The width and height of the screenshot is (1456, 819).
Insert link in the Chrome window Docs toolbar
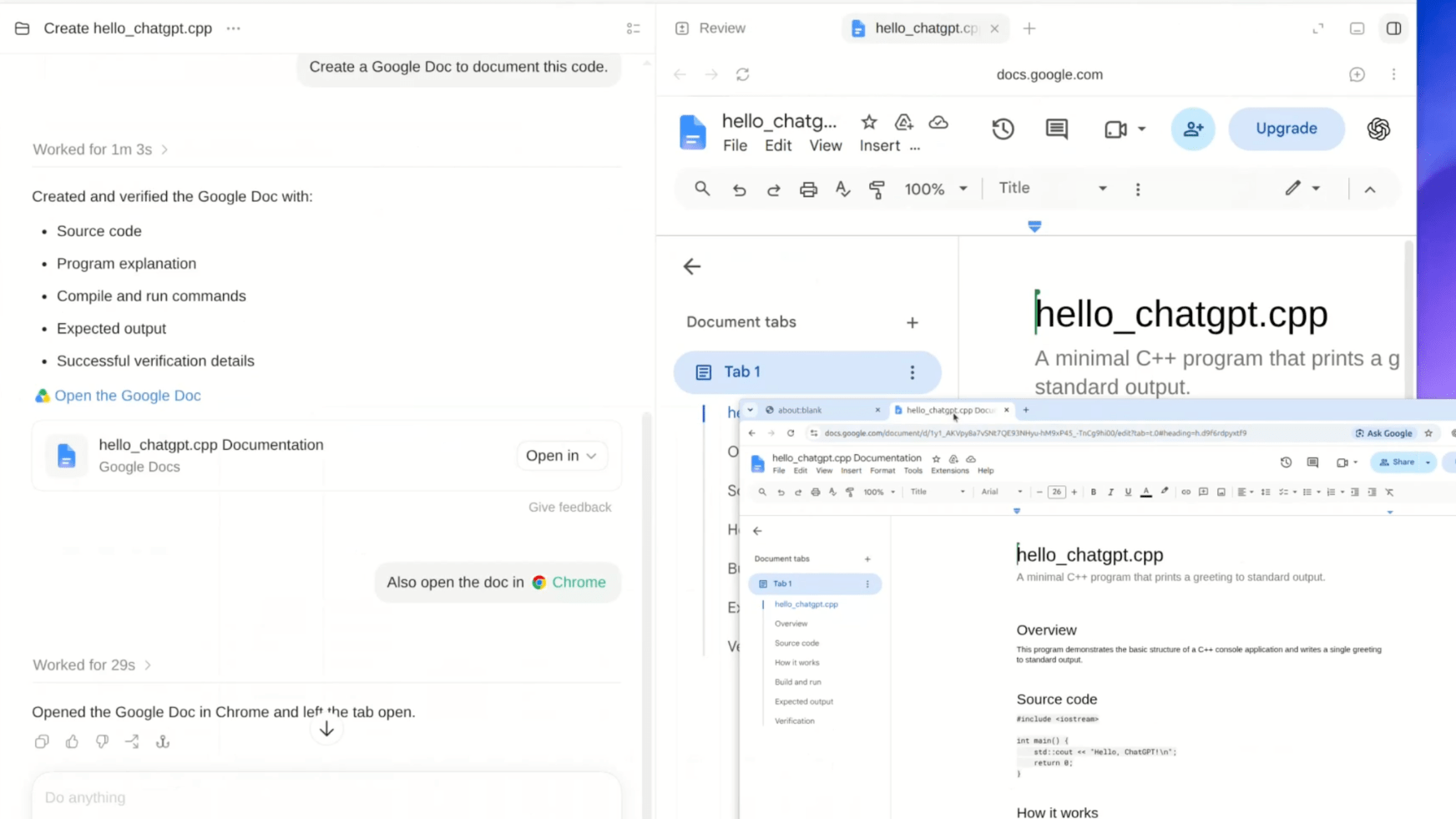(1186, 492)
